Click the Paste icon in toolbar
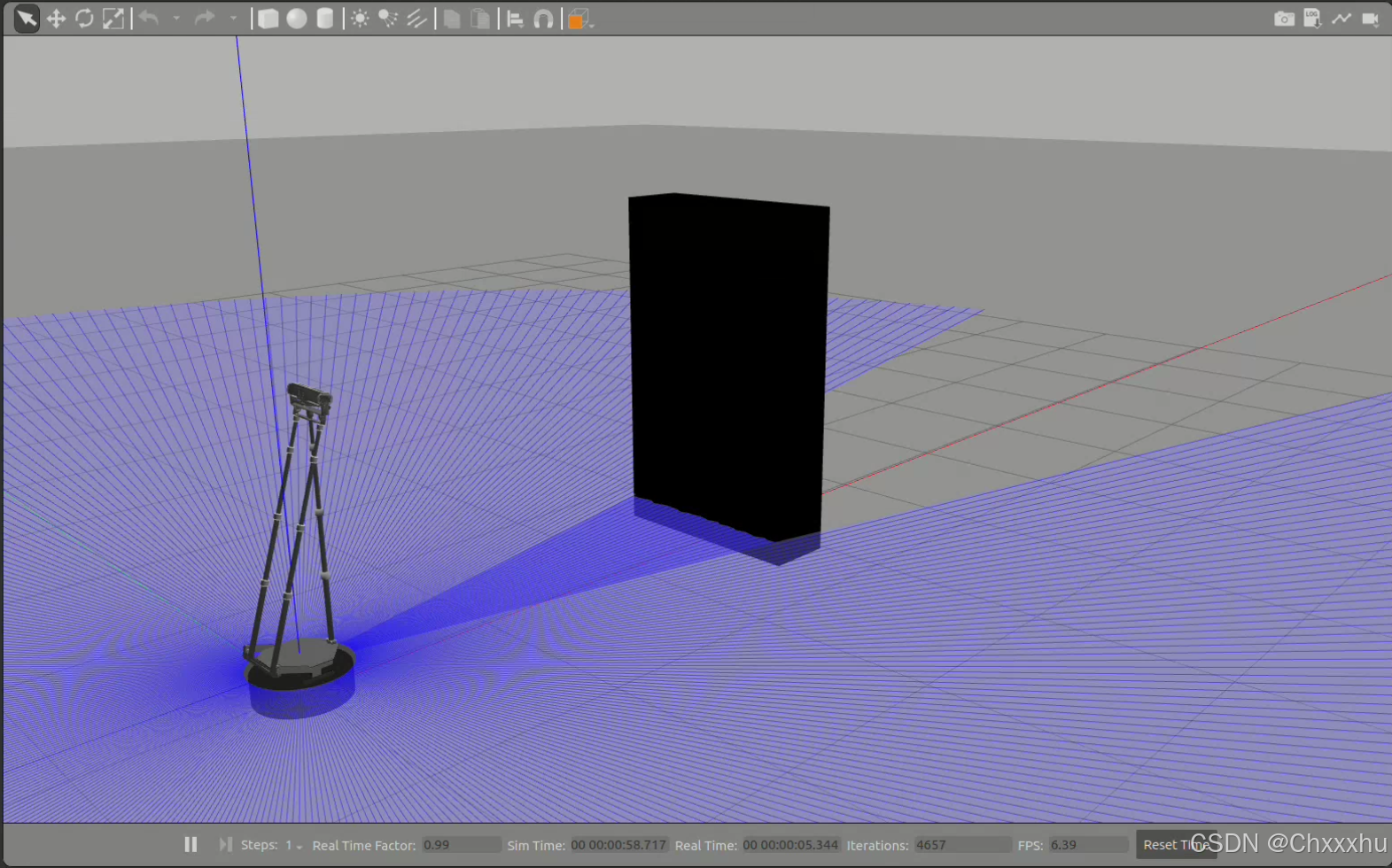This screenshot has height=868, width=1392. [480, 19]
